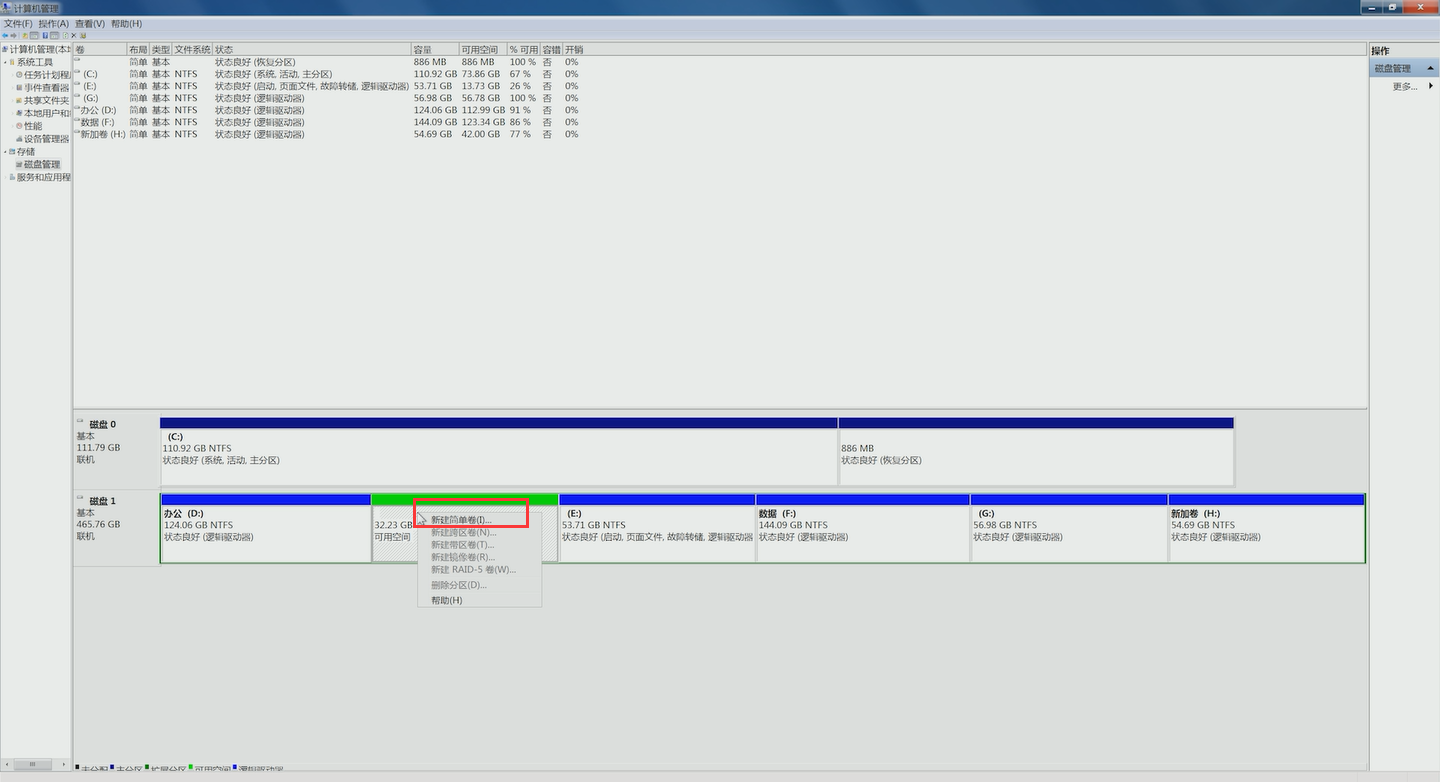Click the last toolbar icon after the X
1440x782 pixels.
coord(83,35)
